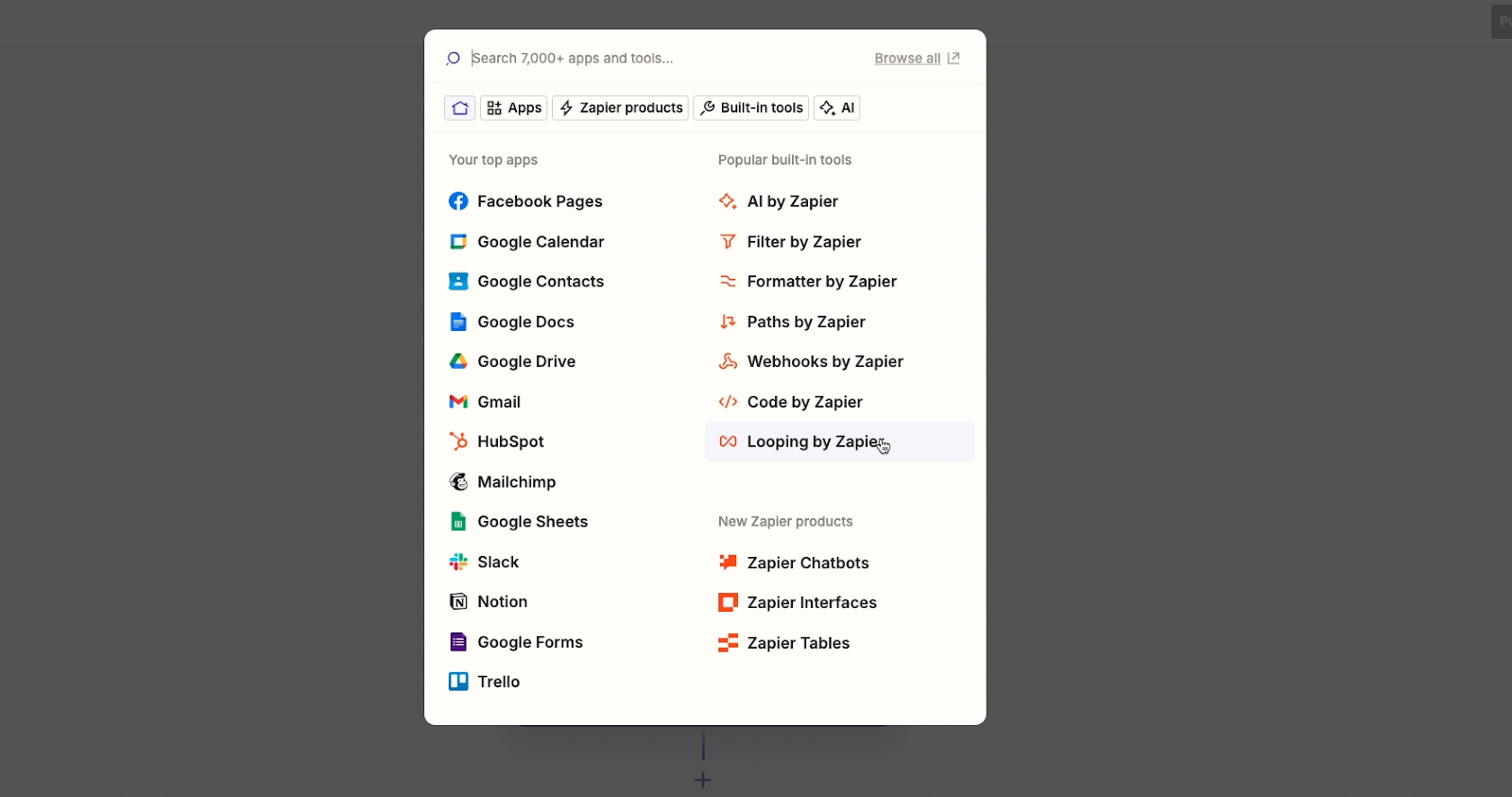The image size is (1512, 797).
Task: Click the Google Sheets icon
Action: [x=458, y=522]
